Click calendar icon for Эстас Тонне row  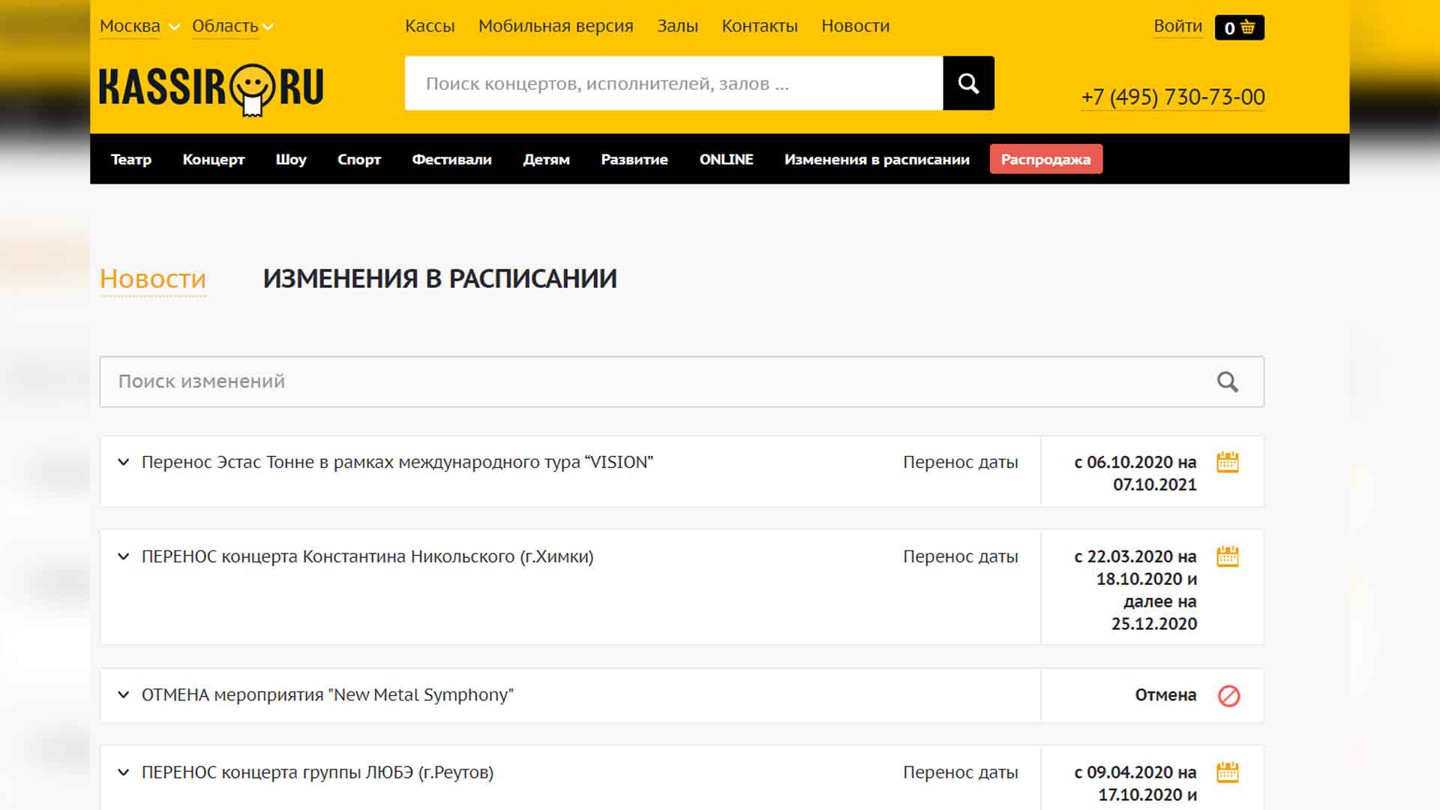(x=1227, y=462)
